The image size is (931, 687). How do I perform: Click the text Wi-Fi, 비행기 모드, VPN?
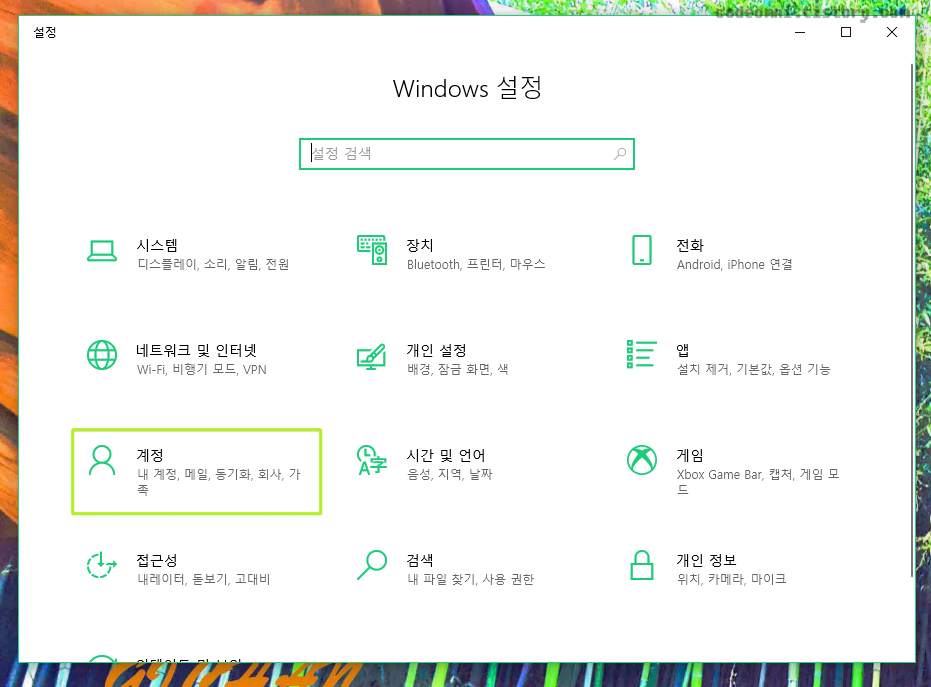(x=202, y=369)
